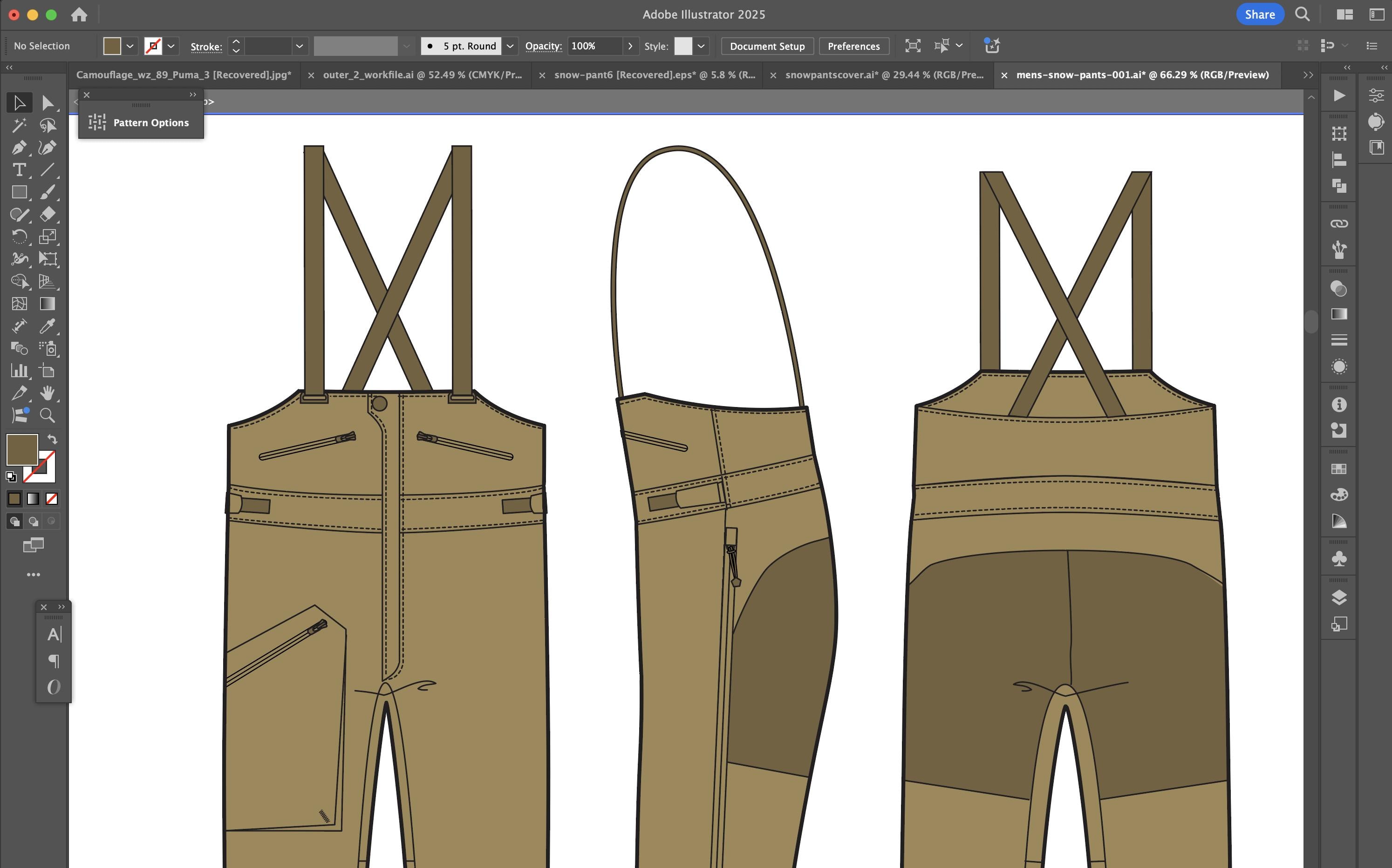Select the Rectangle tool
The image size is (1392, 868).
pyautogui.click(x=19, y=192)
